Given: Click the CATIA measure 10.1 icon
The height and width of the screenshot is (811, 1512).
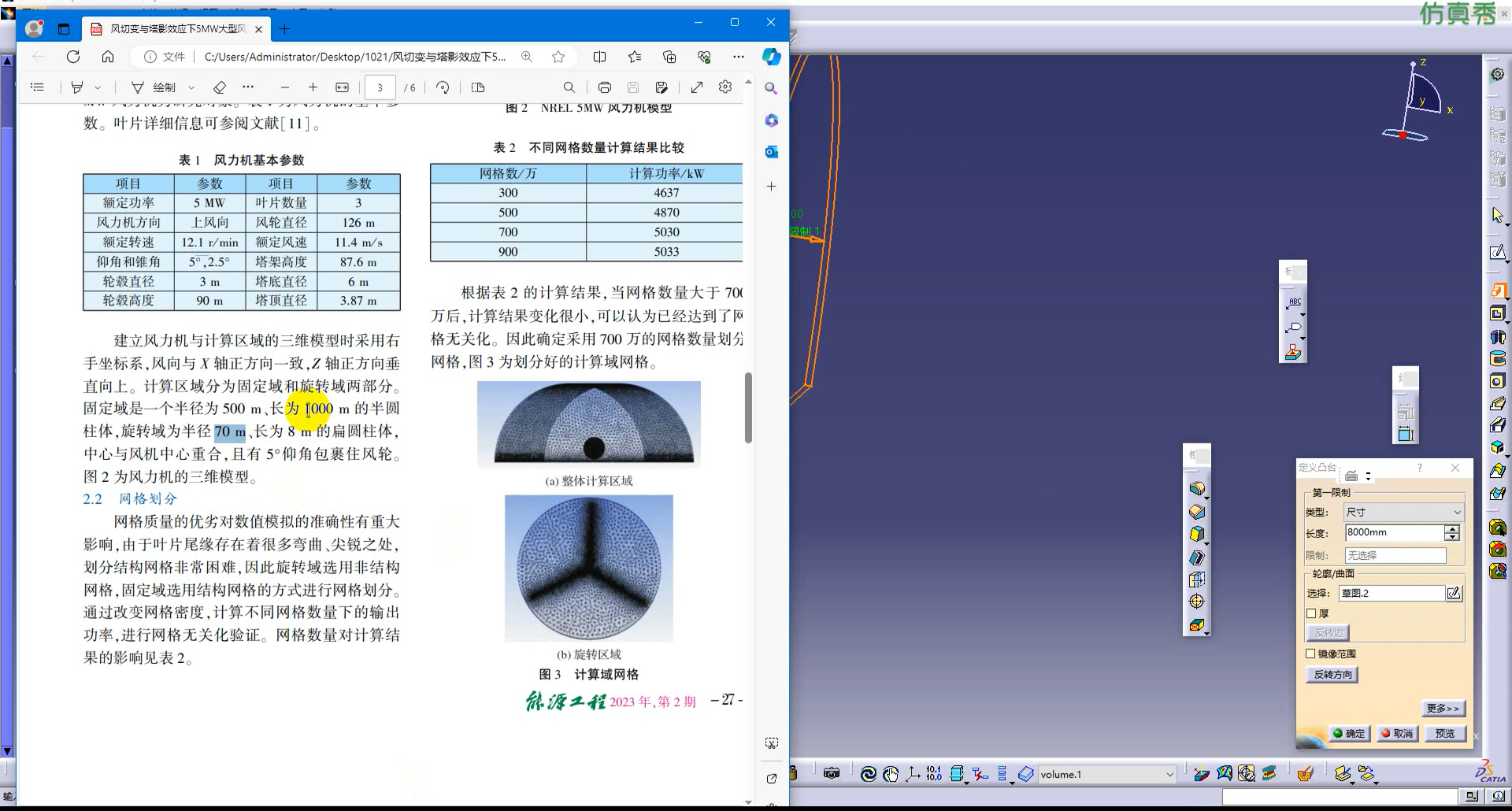Looking at the screenshot, I should [934, 774].
